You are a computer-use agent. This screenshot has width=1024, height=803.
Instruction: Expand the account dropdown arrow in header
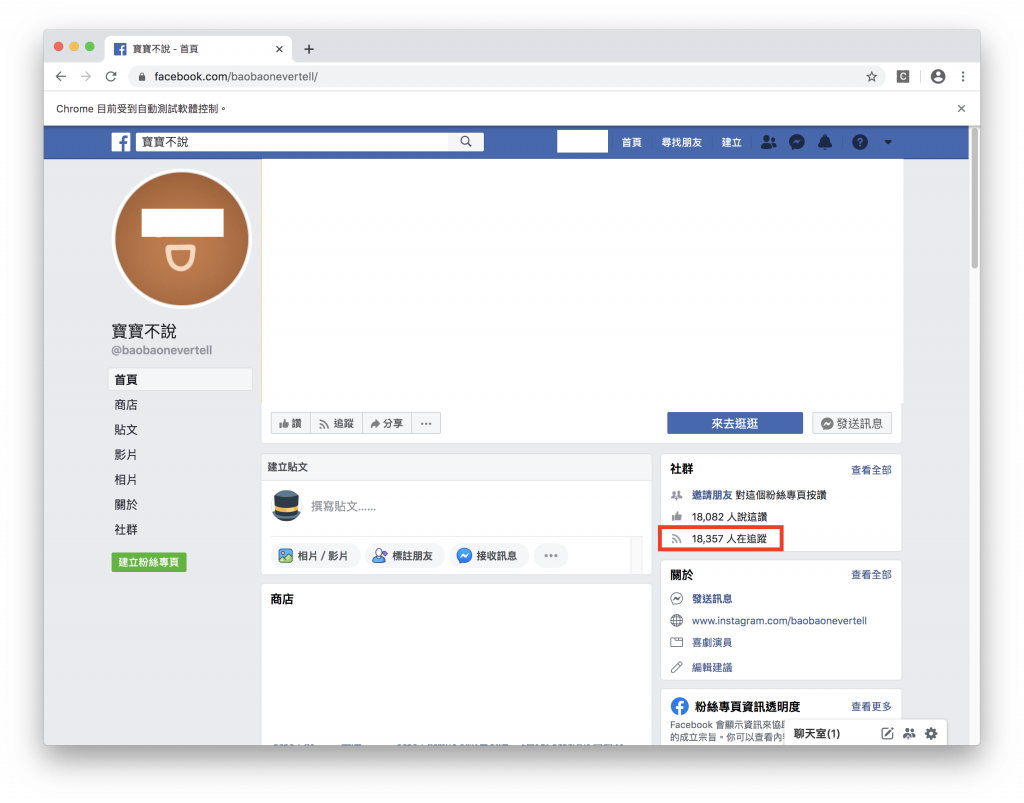click(x=888, y=142)
